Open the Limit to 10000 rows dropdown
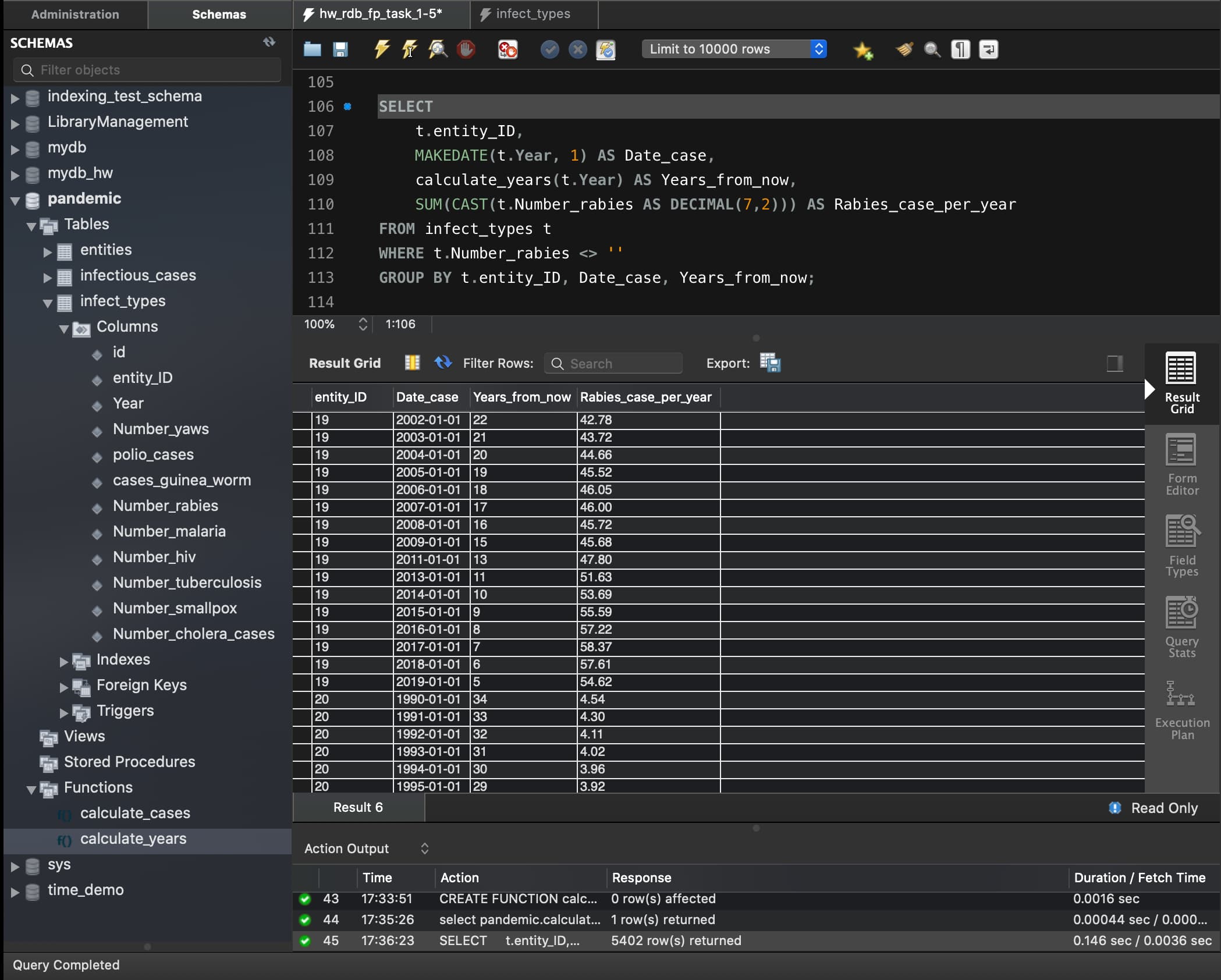The image size is (1221, 980). [x=734, y=49]
